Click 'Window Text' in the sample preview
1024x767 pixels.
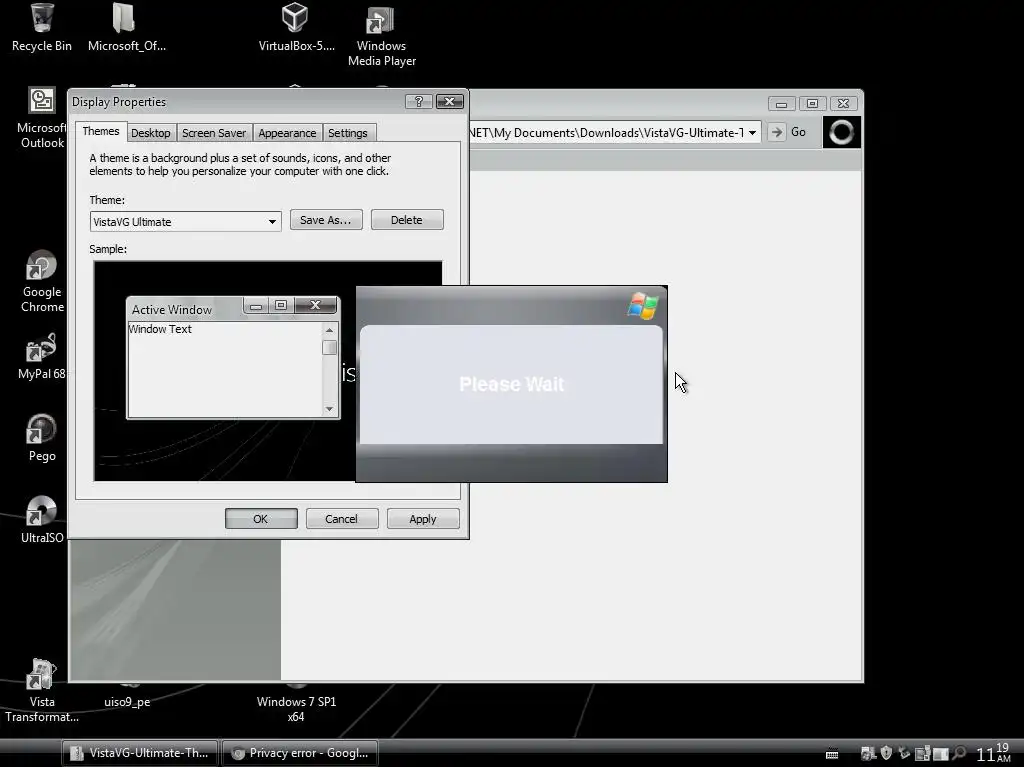click(x=160, y=329)
